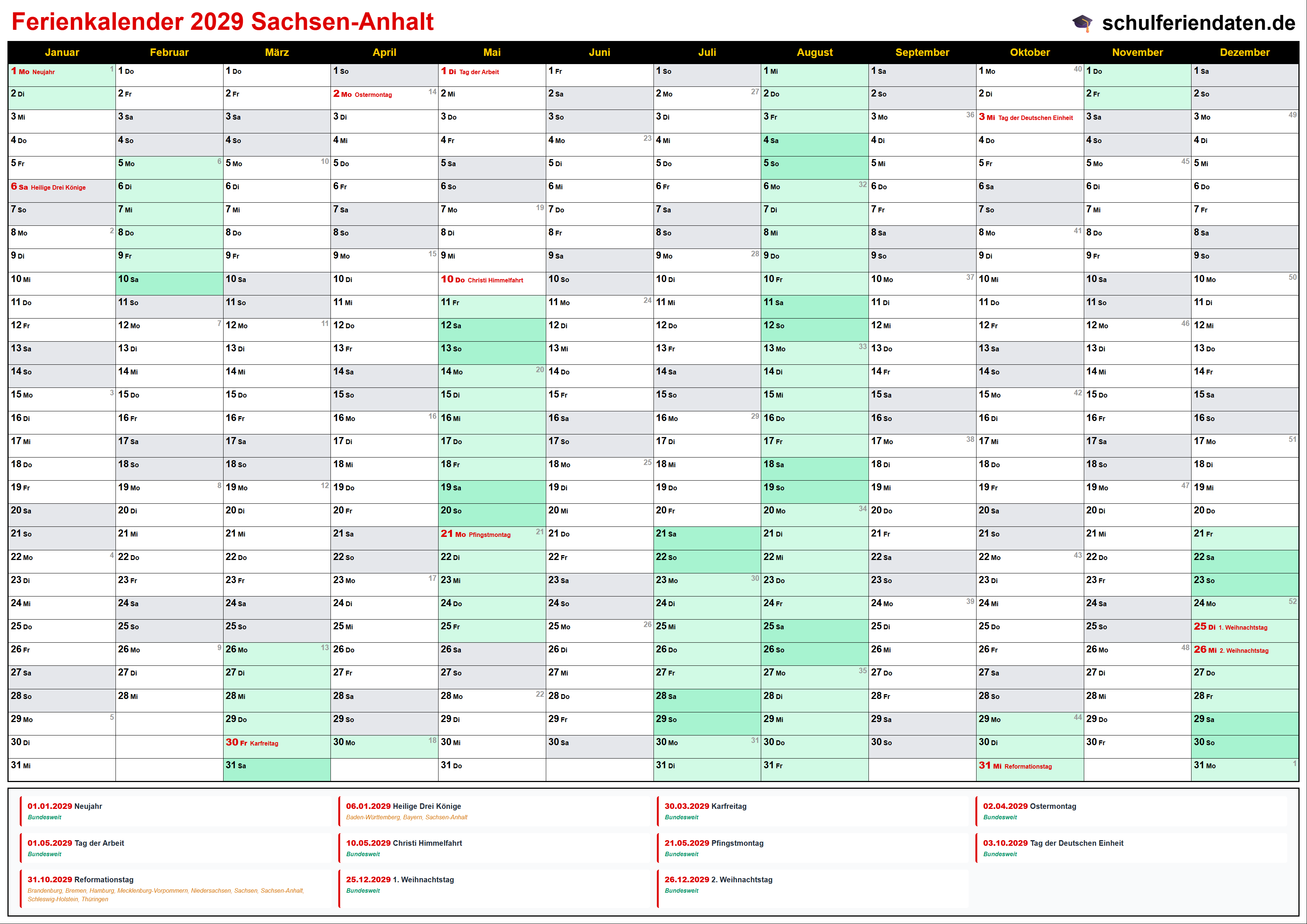Select the Januar month header

click(x=61, y=53)
